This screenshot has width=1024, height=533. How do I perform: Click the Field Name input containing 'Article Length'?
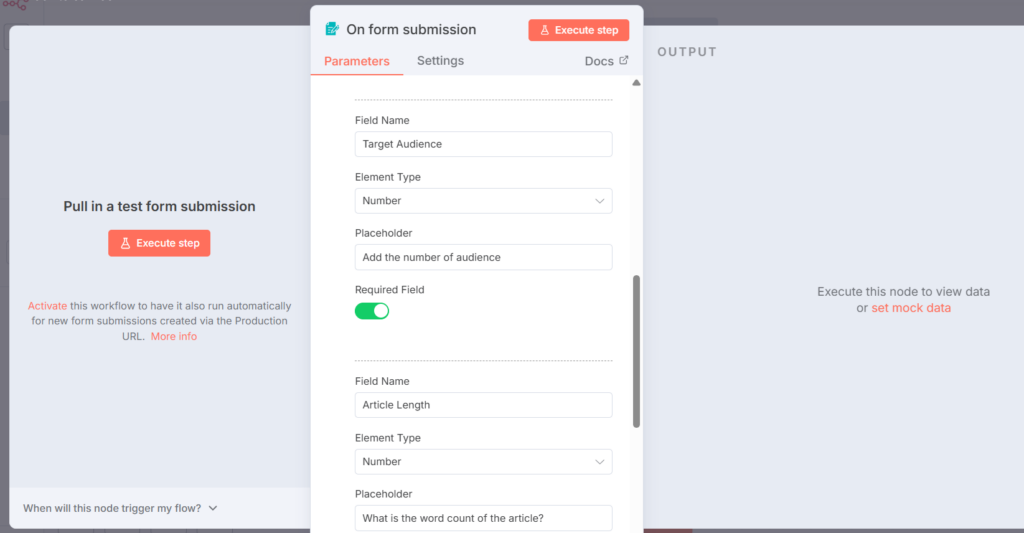pyautogui.click(x=483, y=405)
